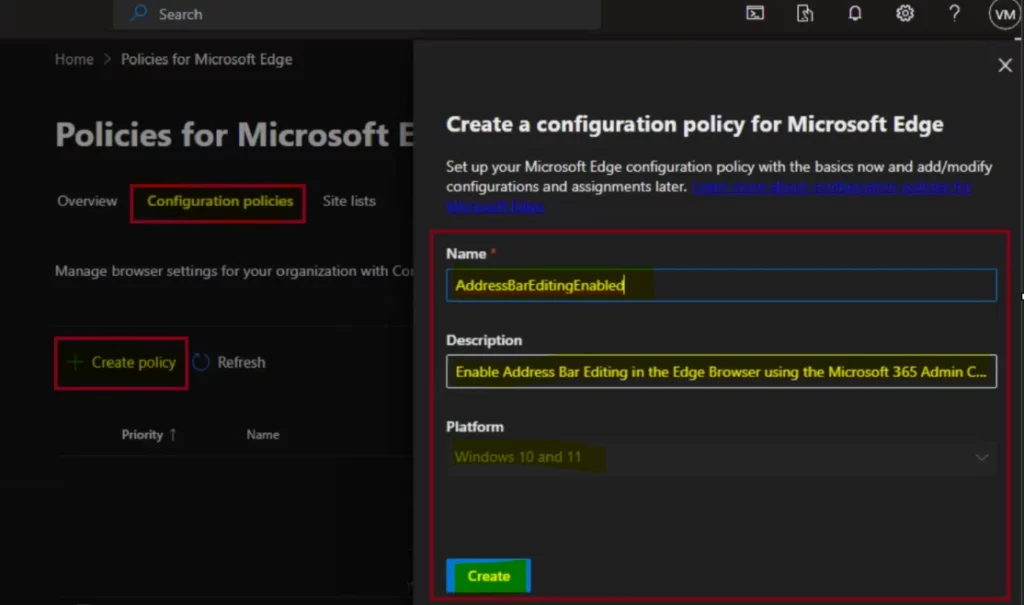The image size is (1024, 605).
Task: Open the help question mark
Action: click(x=954, y=13)
